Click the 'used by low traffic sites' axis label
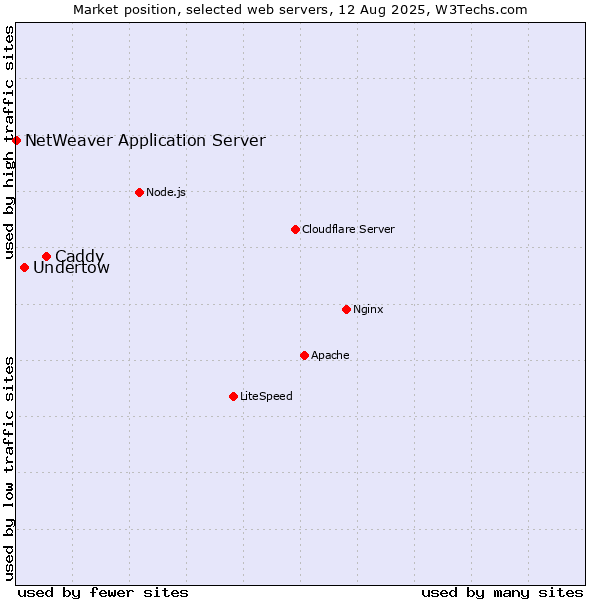 tap(9, 469)
